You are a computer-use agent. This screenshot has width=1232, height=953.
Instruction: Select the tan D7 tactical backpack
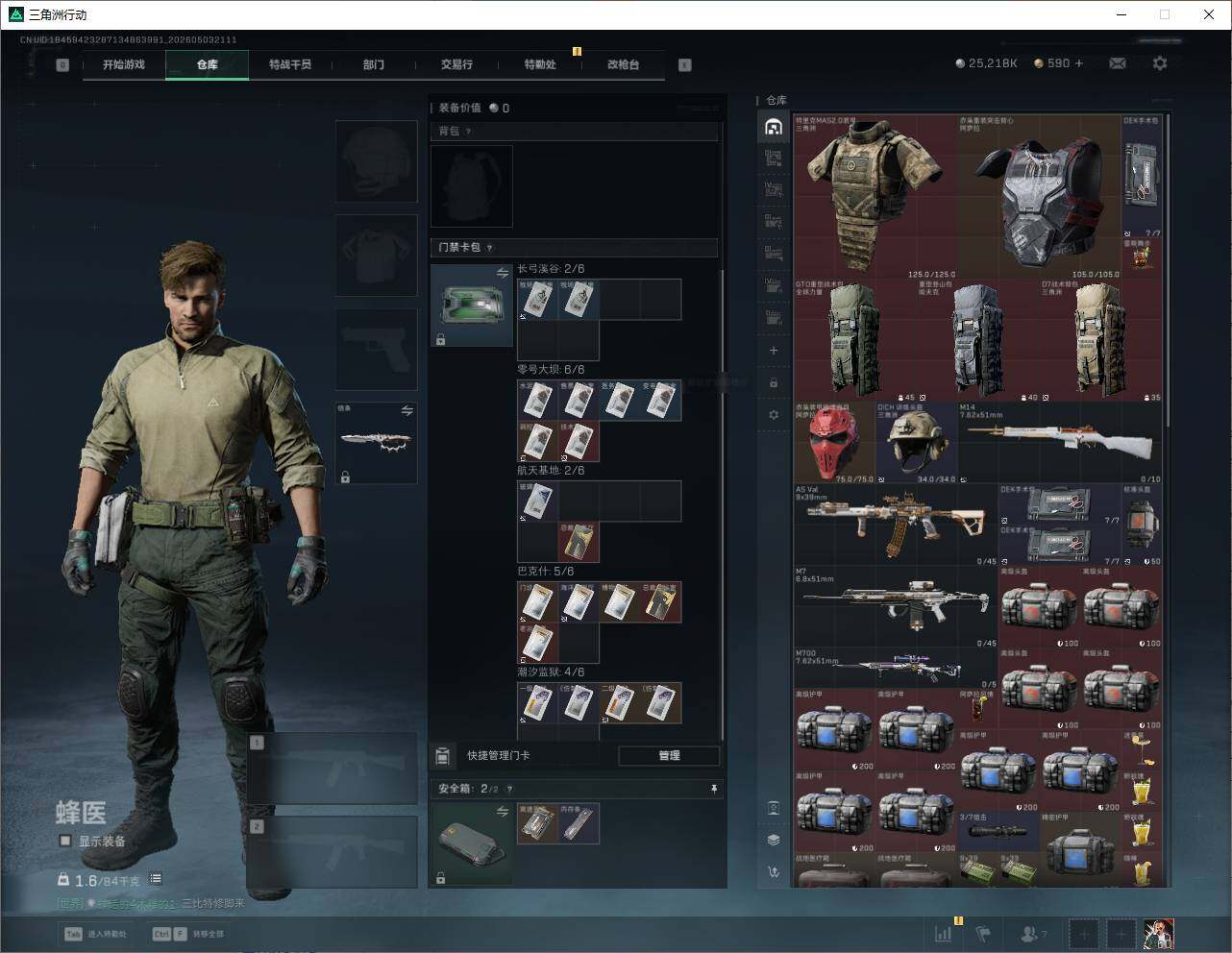[x=1100, y=341]
